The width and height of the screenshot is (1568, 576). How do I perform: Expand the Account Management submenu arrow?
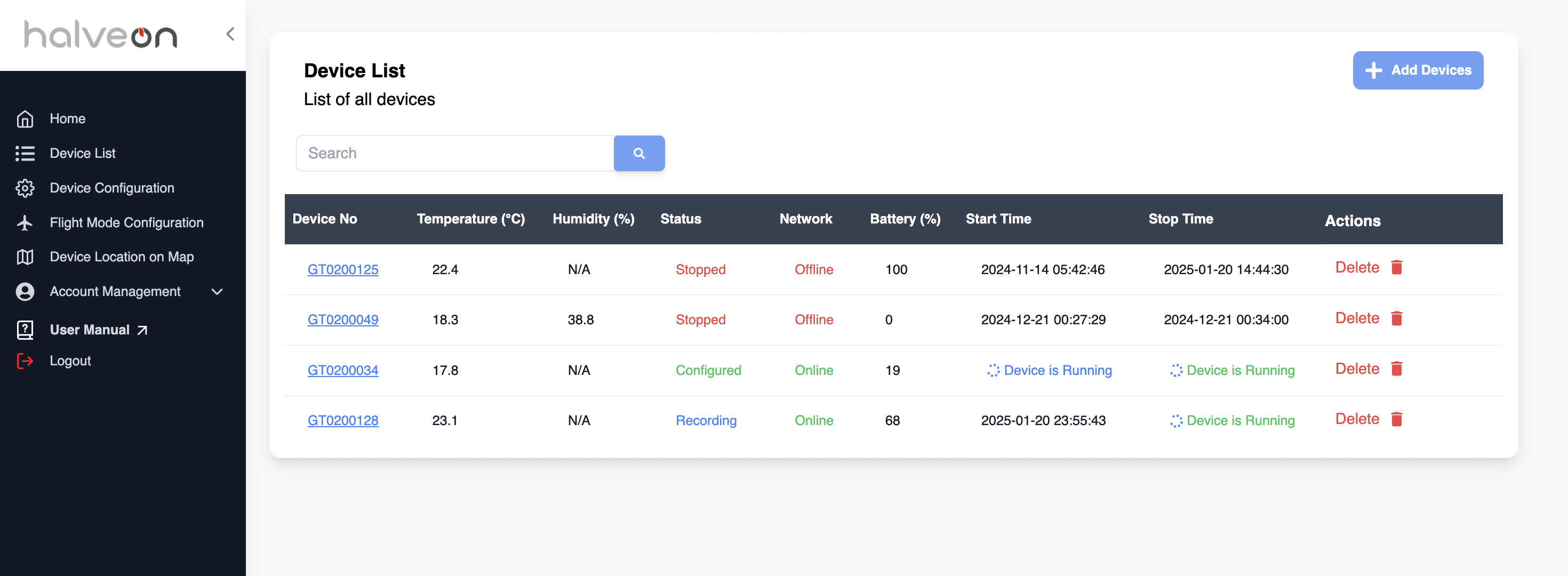click(217, 292)
